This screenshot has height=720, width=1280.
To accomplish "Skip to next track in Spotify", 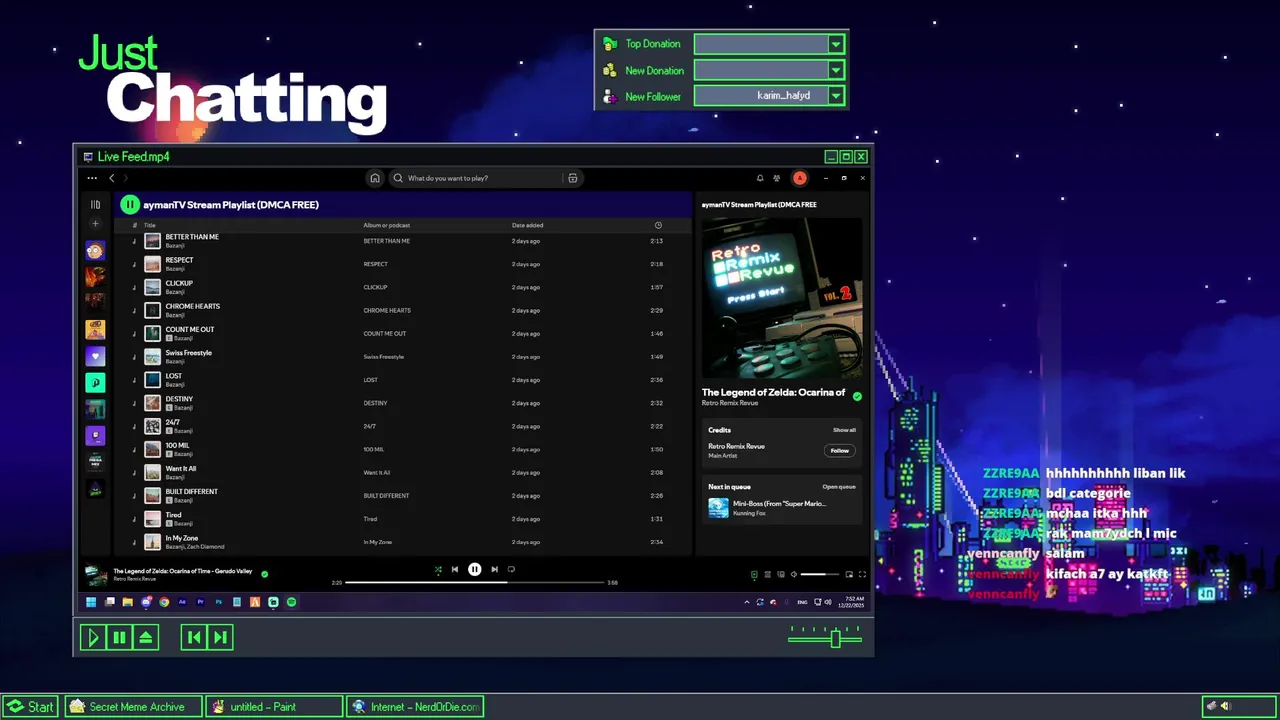I will tap(494, 570).
